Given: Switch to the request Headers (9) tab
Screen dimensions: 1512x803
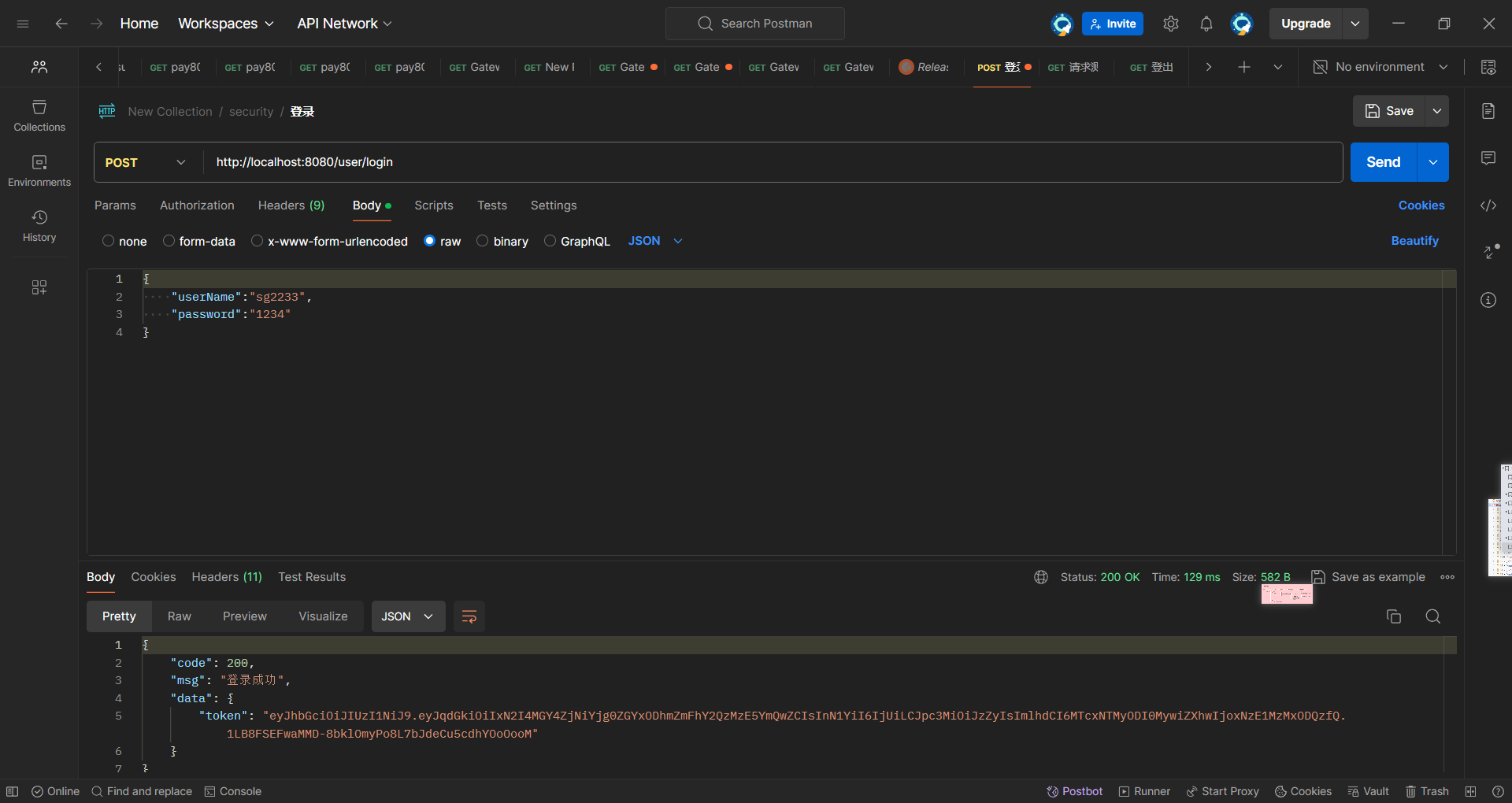Looking at the screenshot, I should tap(291, 205).
